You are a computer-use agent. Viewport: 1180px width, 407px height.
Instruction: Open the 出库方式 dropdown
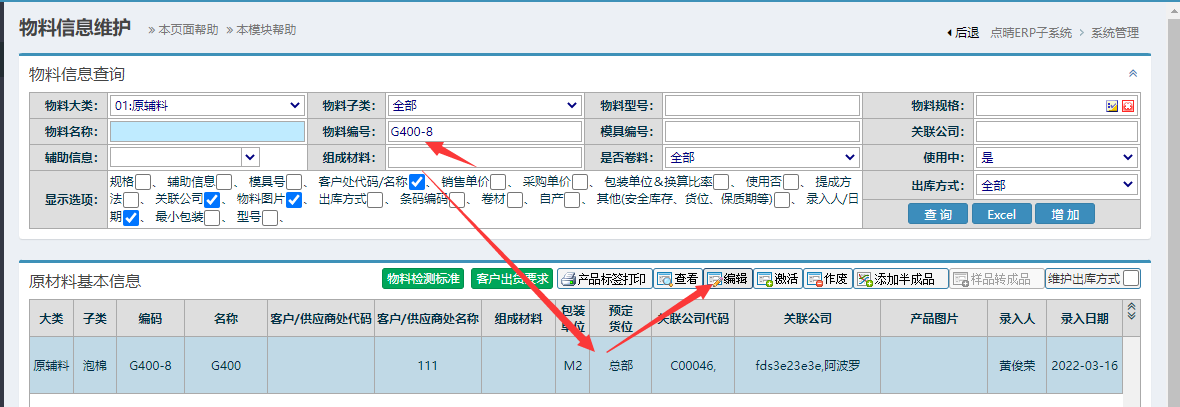click(1057, 185)
